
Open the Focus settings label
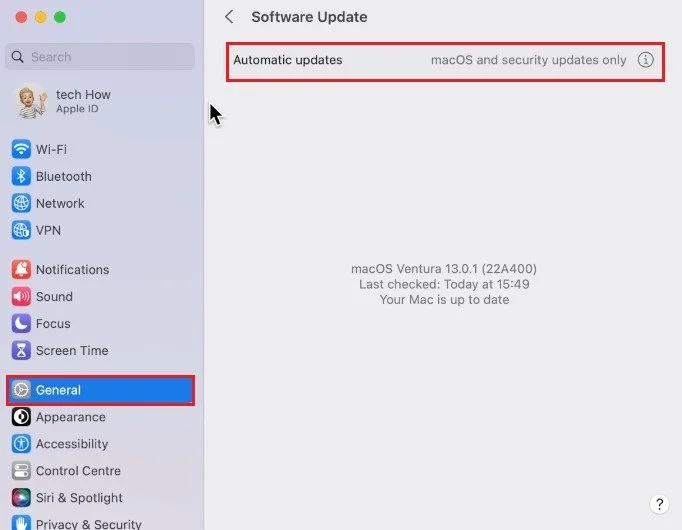[53, 323]
